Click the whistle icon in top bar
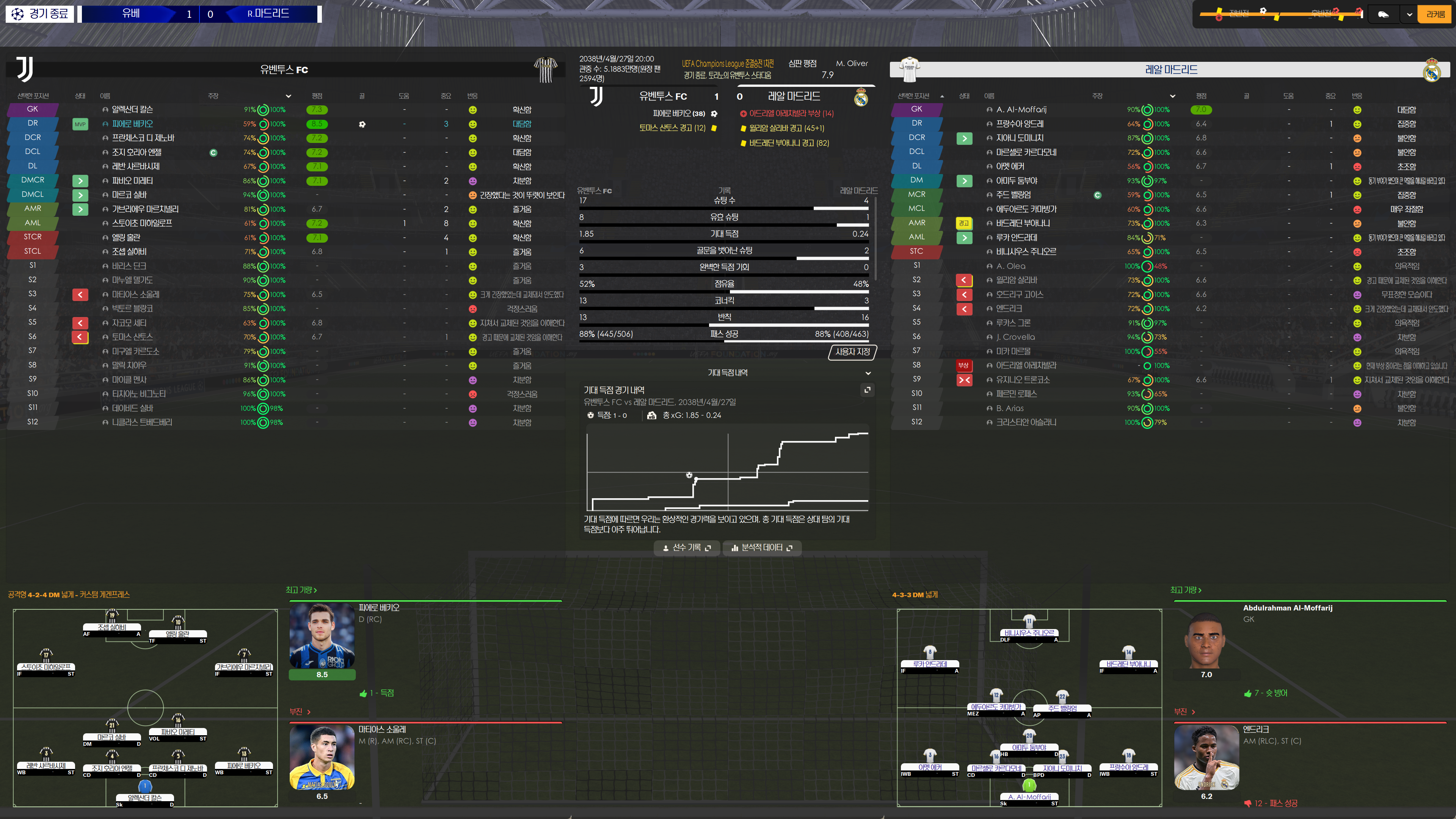The image size is (1456, 819). pos(1383,14)
